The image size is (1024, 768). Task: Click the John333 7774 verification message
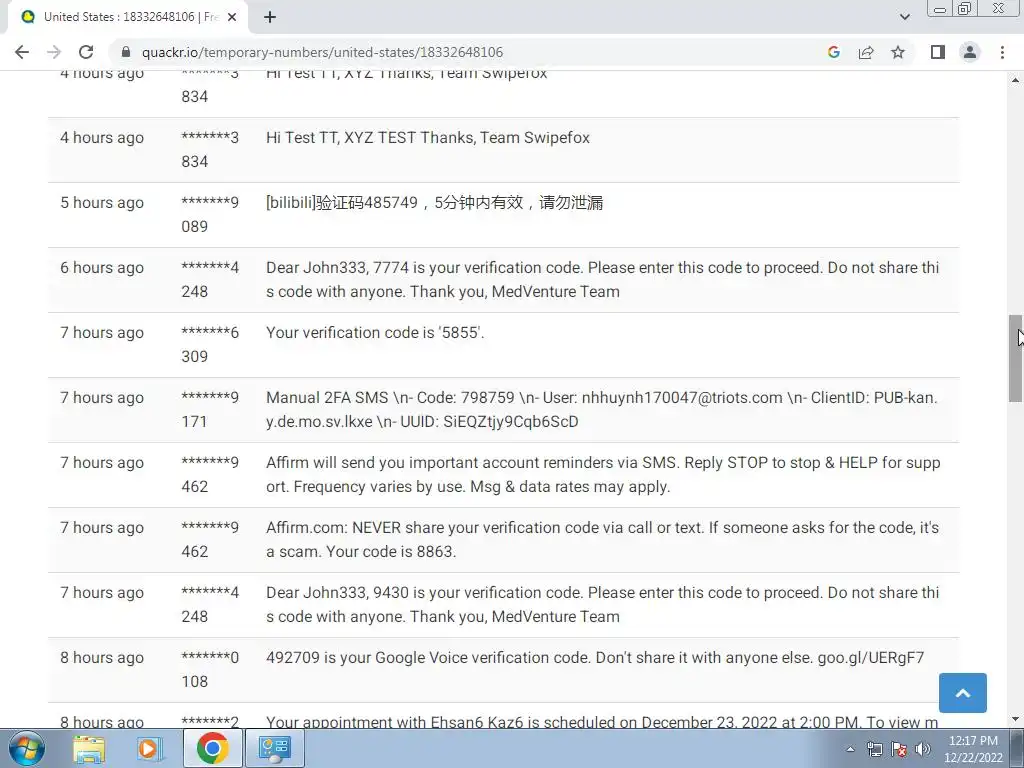(x=602, y=280)
